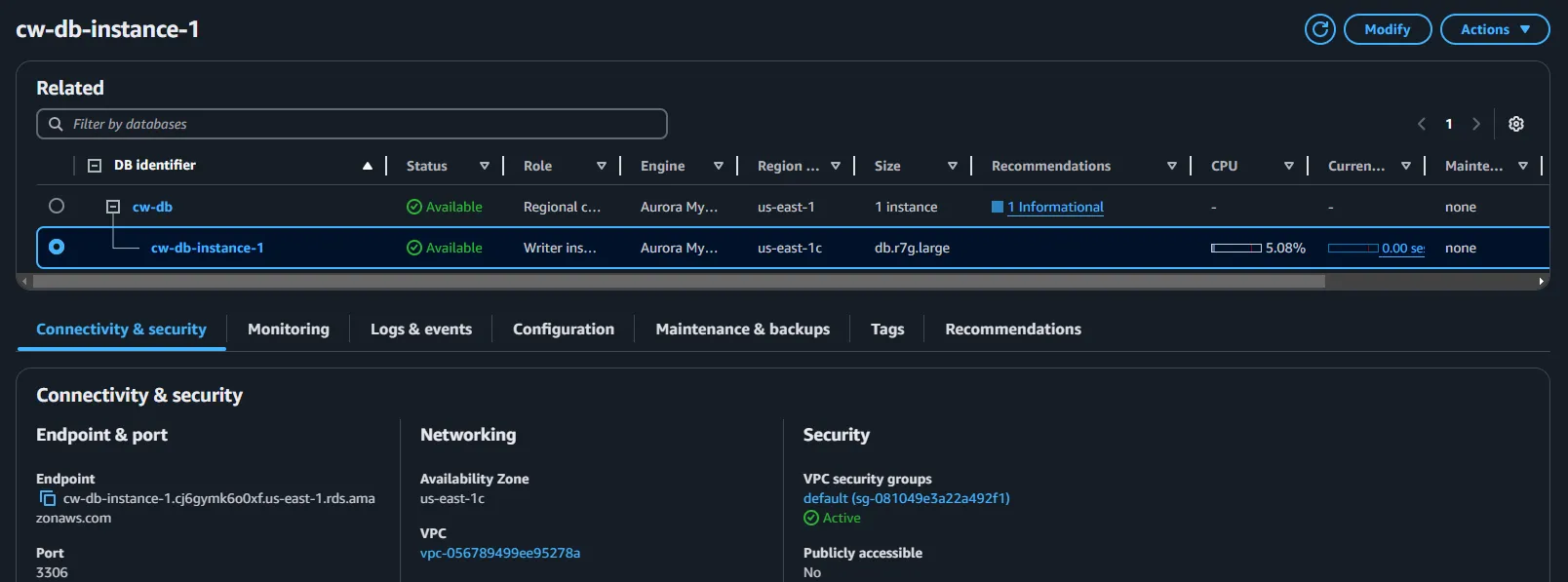Image resolution: width=1568 pixels, height=582 pixels.
Task: Sort by Recommendations column arrow
Action: pyautogui.click(x=1172, y=166)
